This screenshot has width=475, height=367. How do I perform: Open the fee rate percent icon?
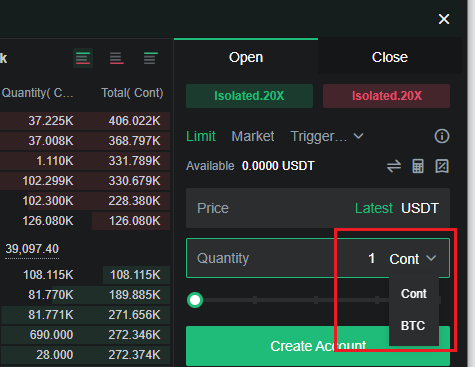(442, 166)
